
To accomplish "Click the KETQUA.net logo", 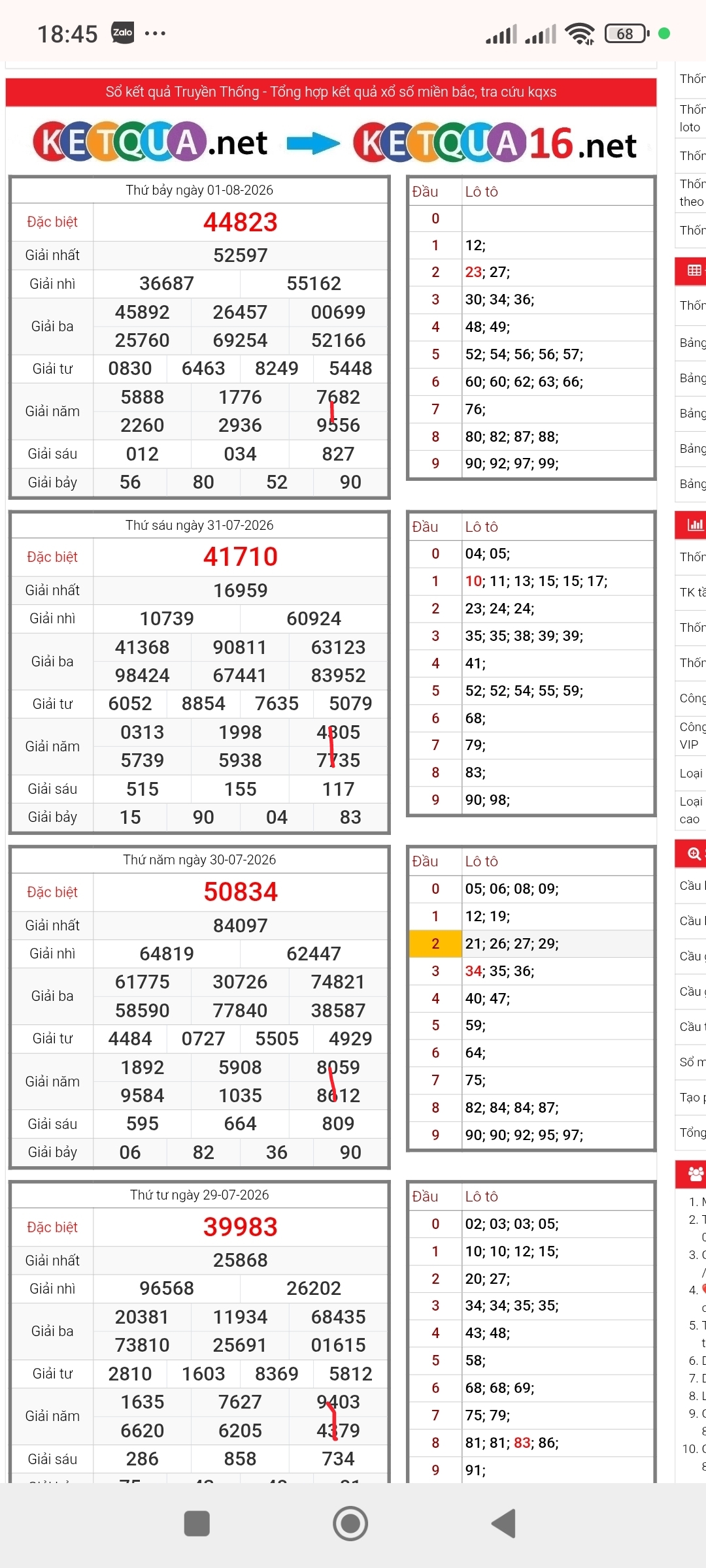I will click(150, 142).
